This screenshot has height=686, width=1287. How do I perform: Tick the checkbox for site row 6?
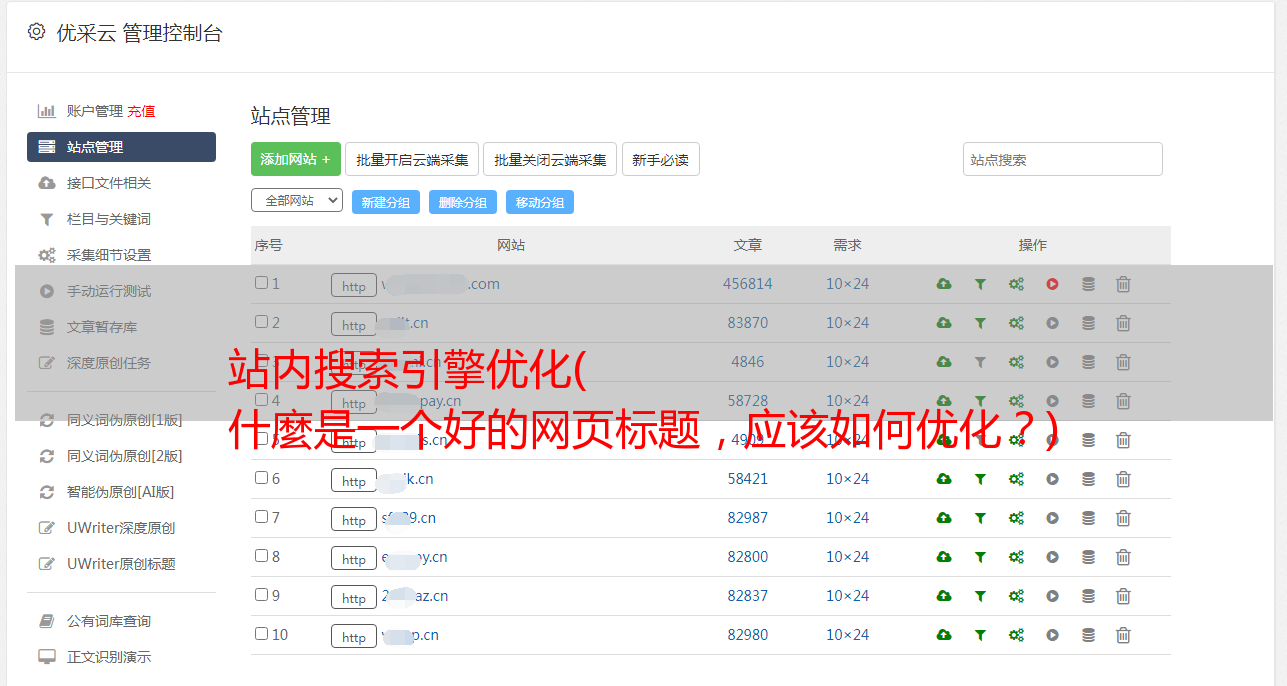pyautogui.click(x=261, y=478)
